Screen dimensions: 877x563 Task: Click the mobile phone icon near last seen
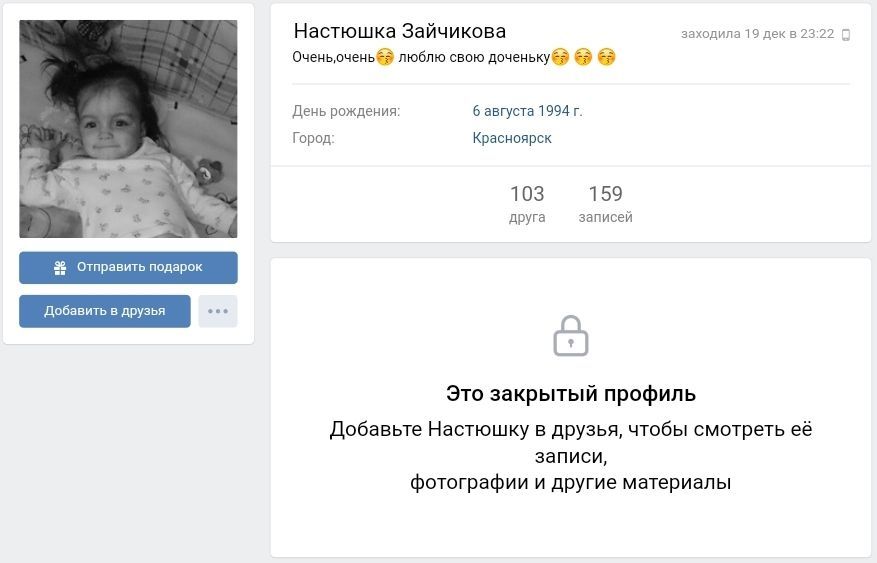(846, 35)
